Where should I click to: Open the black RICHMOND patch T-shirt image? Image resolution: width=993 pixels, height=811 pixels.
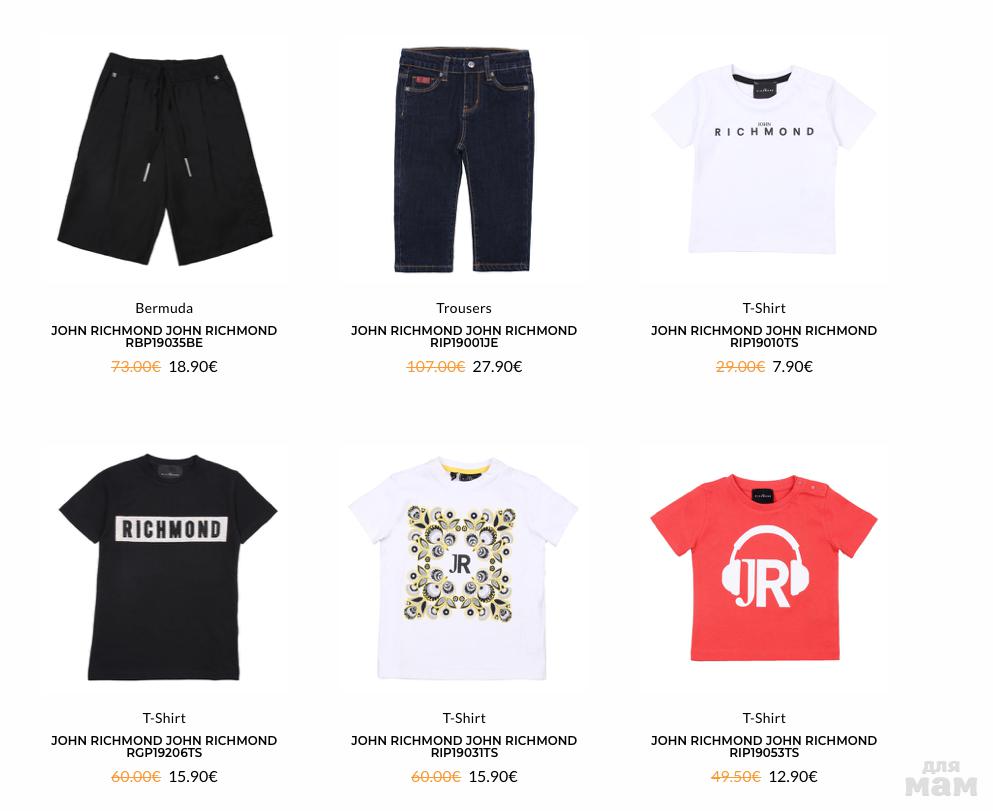[167, 567]
